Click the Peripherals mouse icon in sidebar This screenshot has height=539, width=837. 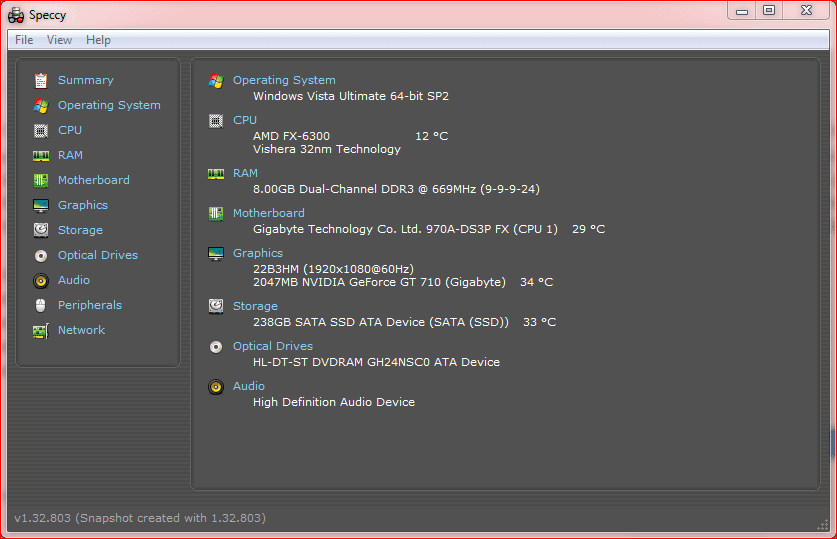pos(41,305)
